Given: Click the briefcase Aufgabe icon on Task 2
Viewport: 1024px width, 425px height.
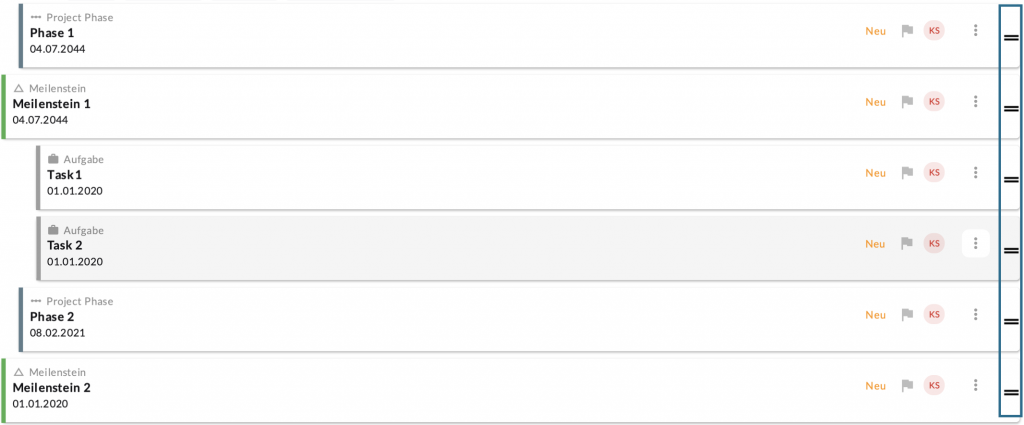Looking at the screenshot, I should tap(54, 230).
